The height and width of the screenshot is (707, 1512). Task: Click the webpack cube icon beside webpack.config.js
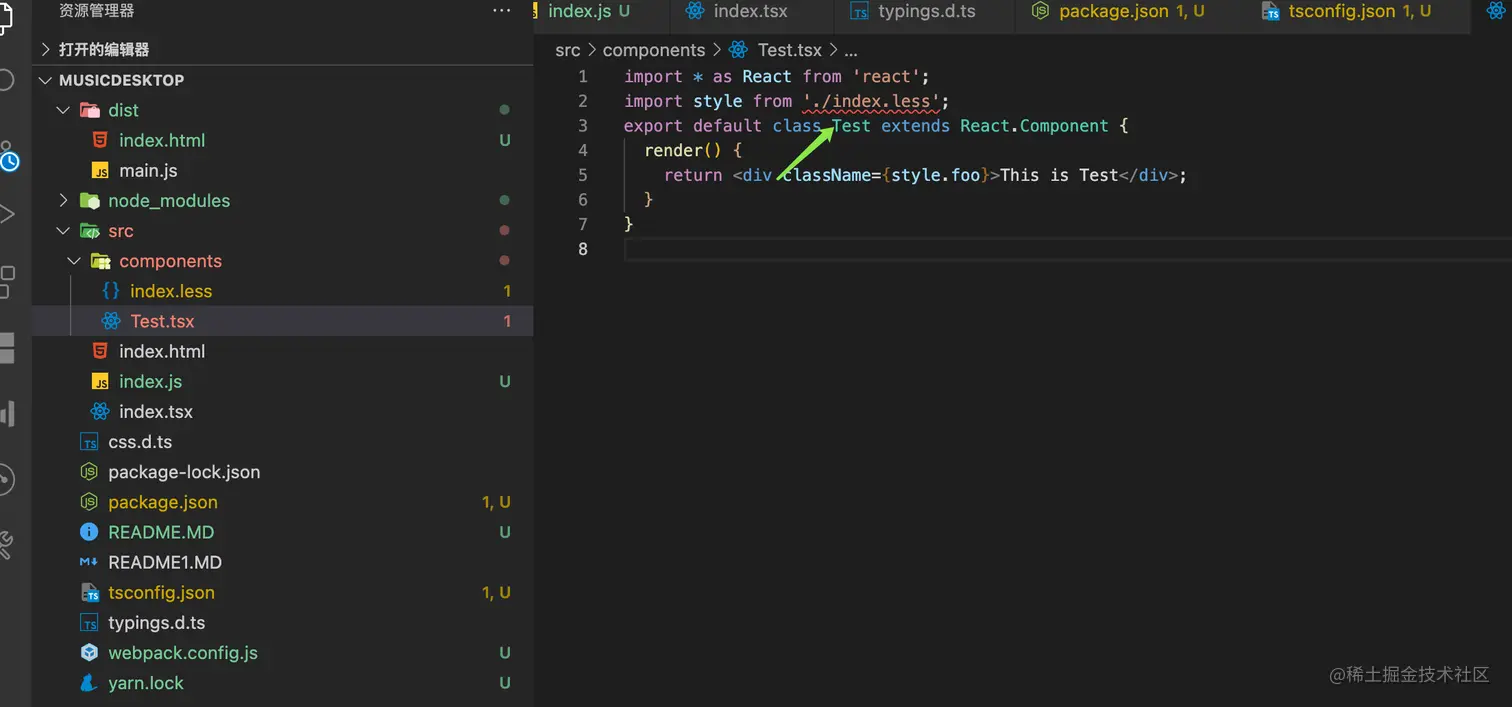coord(89,653)
